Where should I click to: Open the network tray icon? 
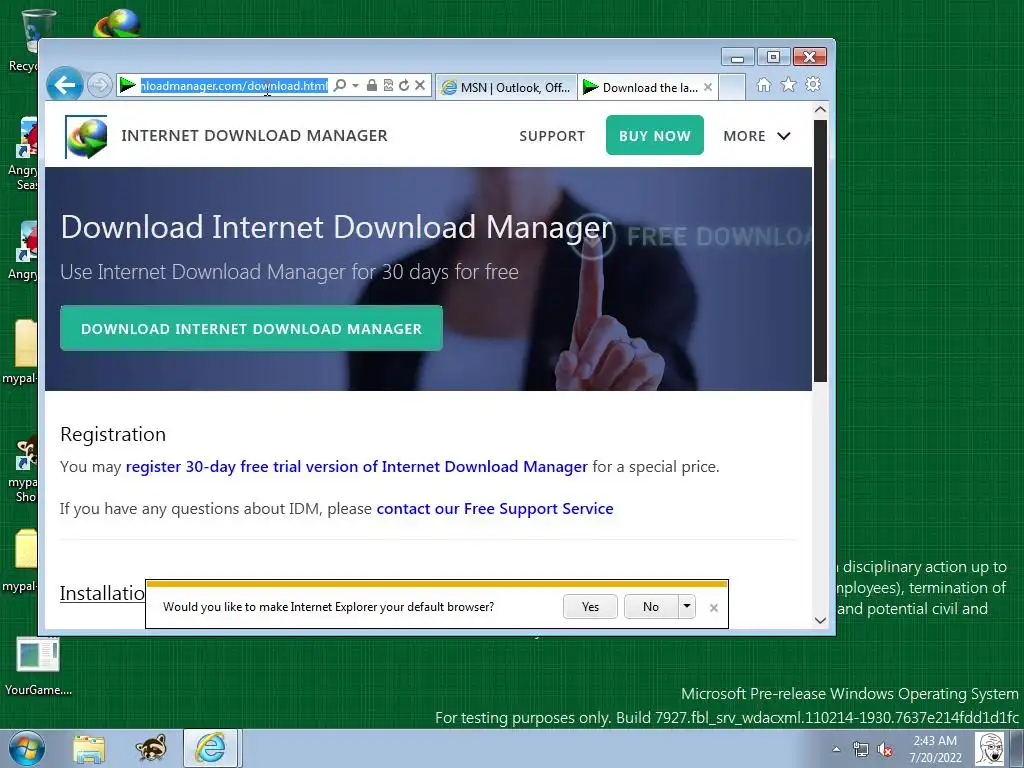[861, 750]
